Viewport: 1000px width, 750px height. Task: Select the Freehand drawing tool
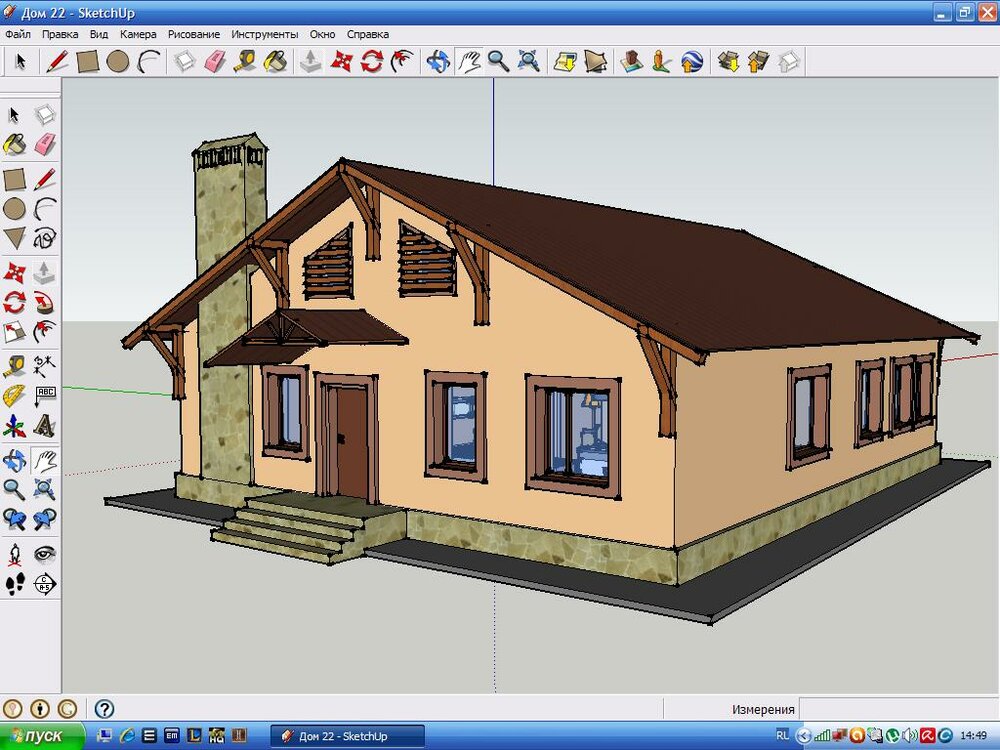45,238
